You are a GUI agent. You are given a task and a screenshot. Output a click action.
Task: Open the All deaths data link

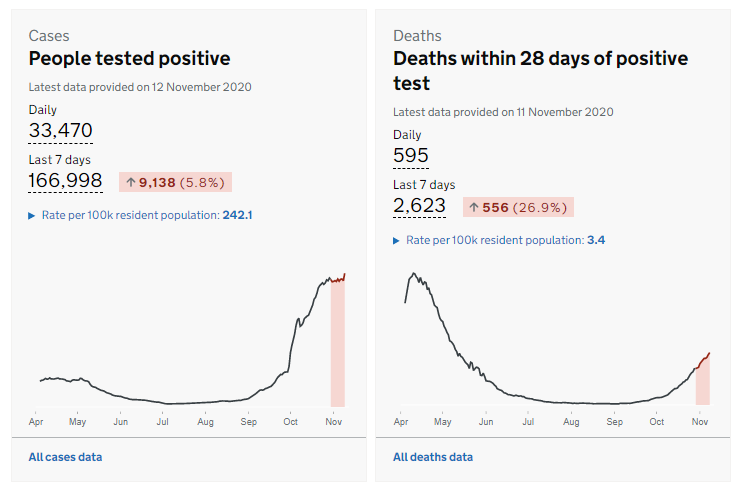point(433,457)
